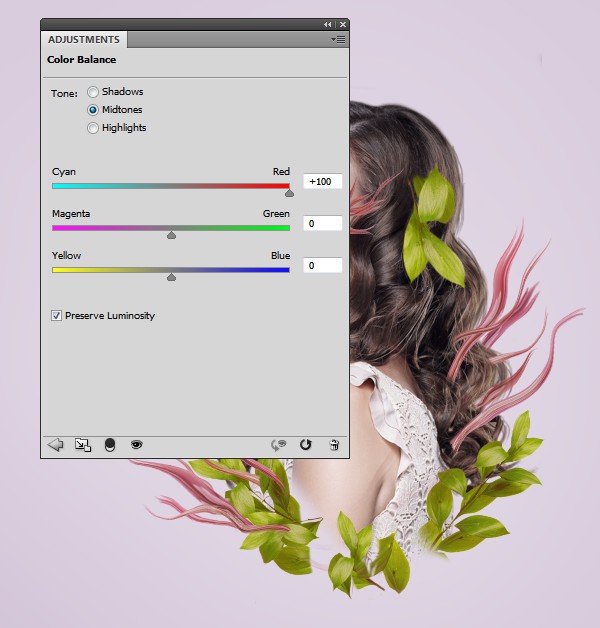This screenshot has width=600, height=628.
Task: Reset adjustment to defaults icon
Action: 306,445
